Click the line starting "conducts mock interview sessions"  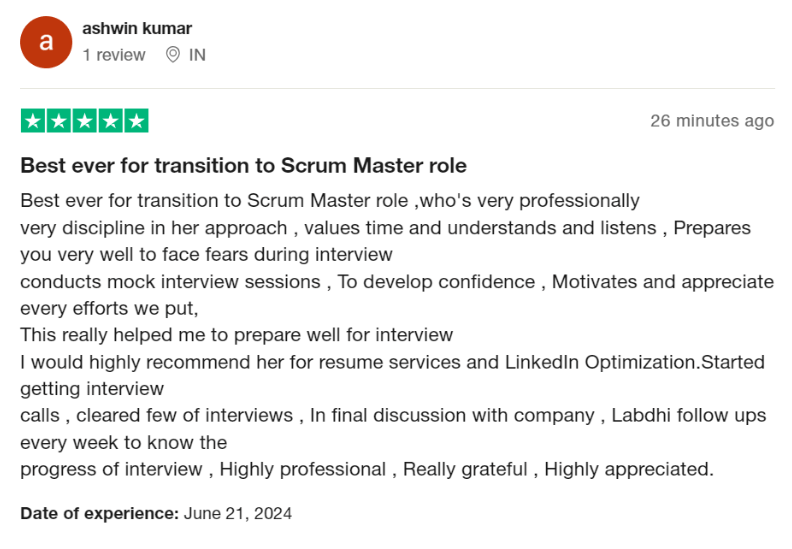click(x=396, y=281)
